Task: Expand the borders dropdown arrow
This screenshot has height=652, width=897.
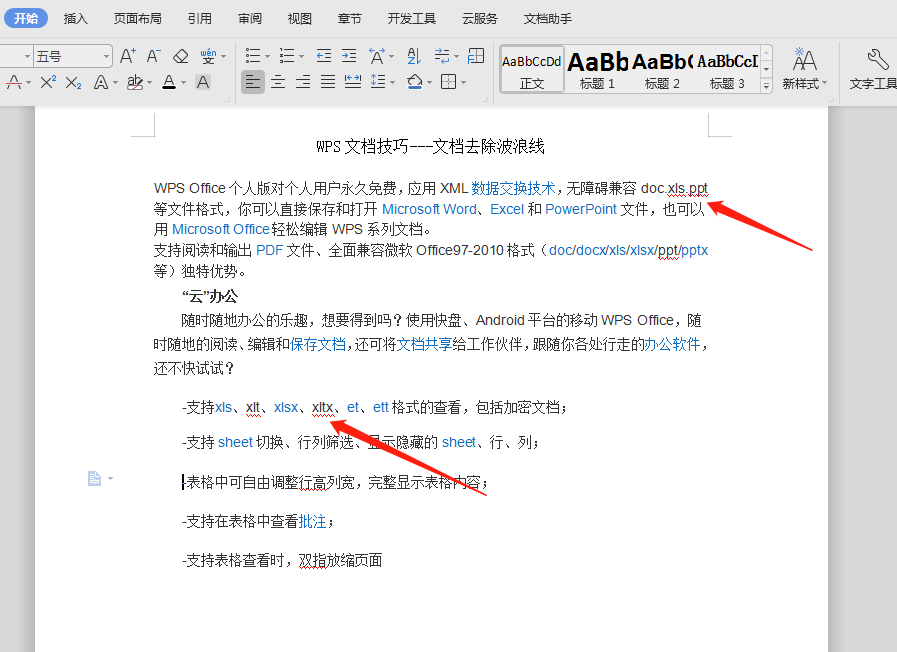Action: coord(463,83)
